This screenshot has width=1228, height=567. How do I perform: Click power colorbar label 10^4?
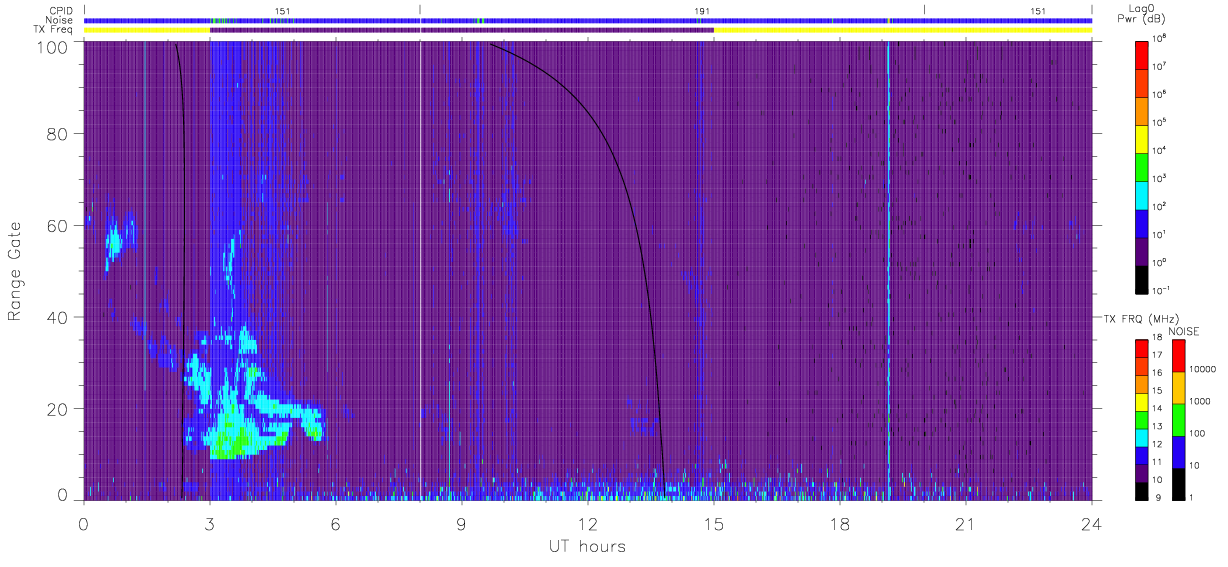click(1159, 149)
